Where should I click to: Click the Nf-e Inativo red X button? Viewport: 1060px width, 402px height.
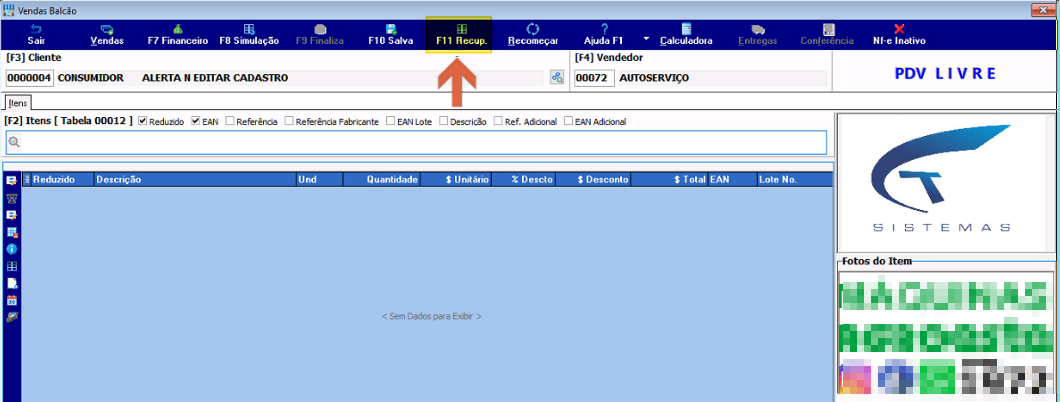(898, 35)
